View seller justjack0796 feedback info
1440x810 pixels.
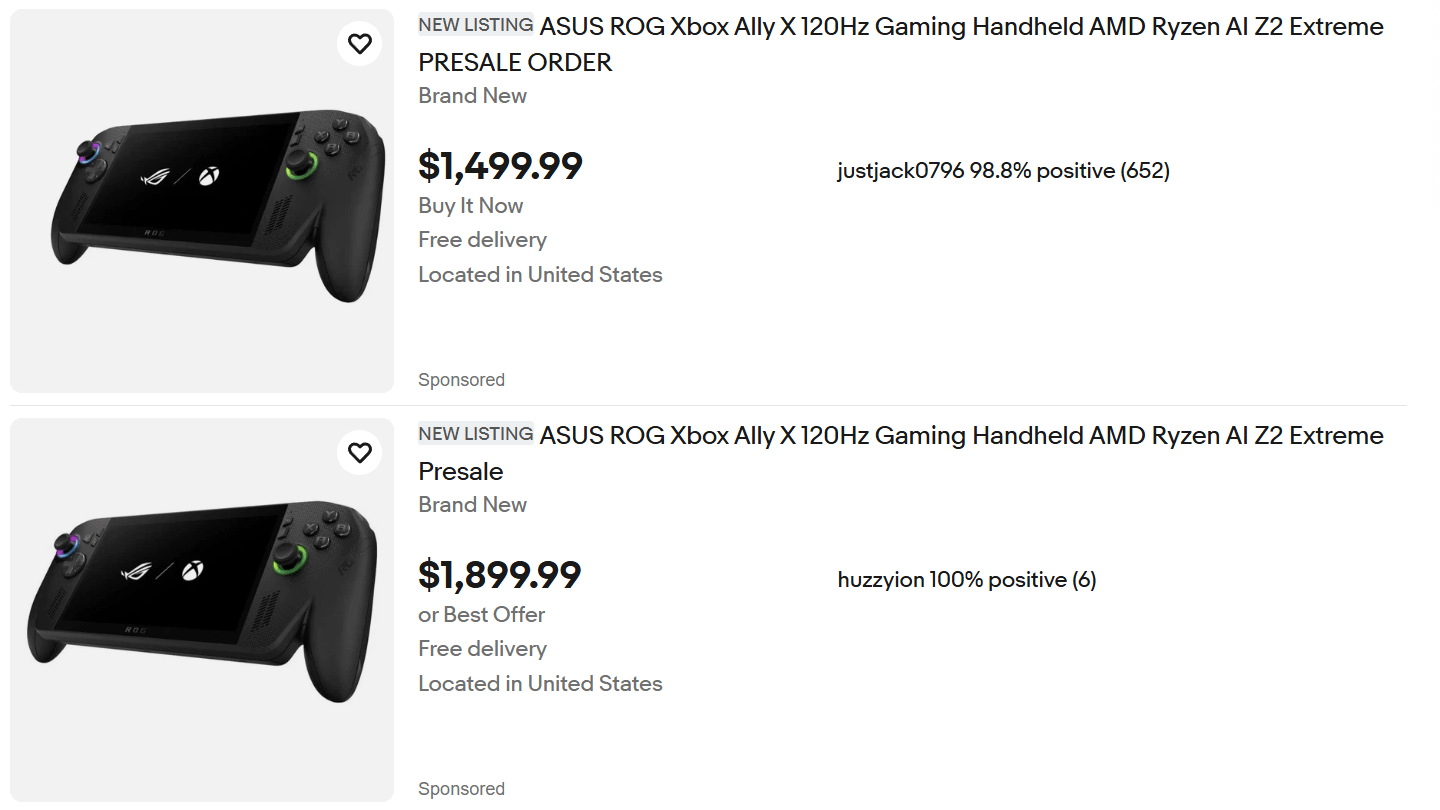tap(1003, 171)
